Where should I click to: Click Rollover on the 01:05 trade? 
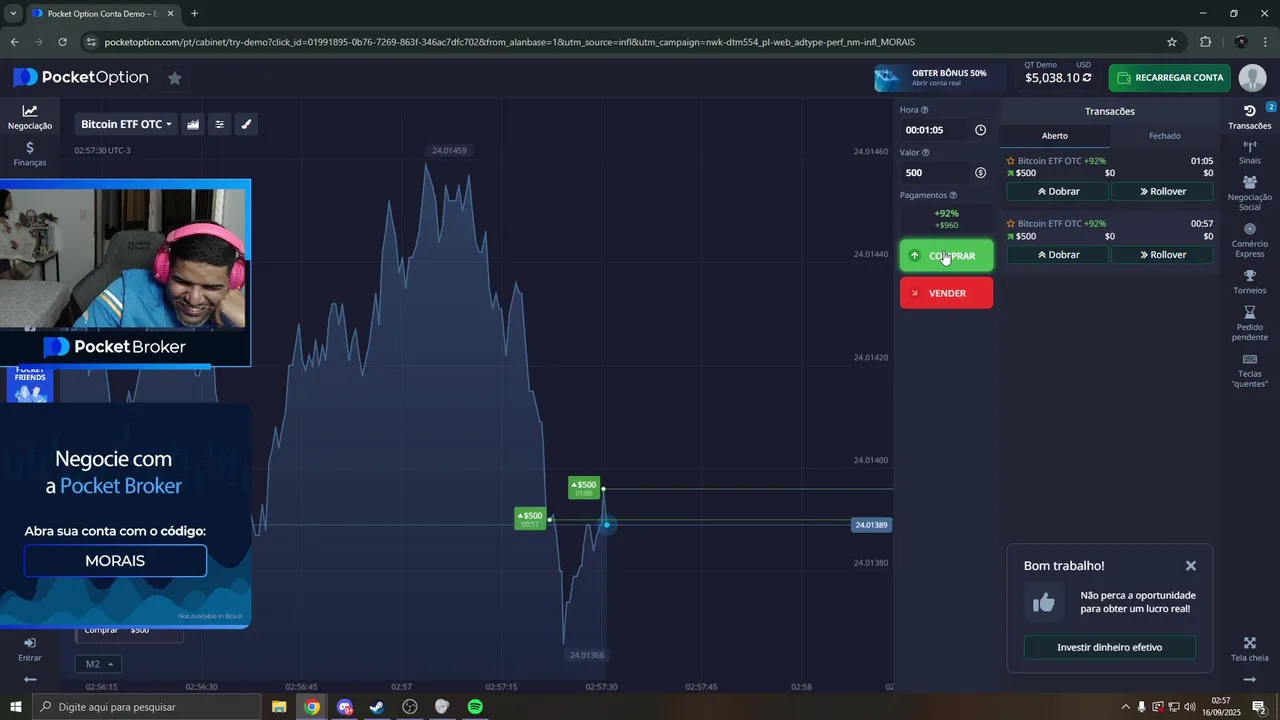1162,191
